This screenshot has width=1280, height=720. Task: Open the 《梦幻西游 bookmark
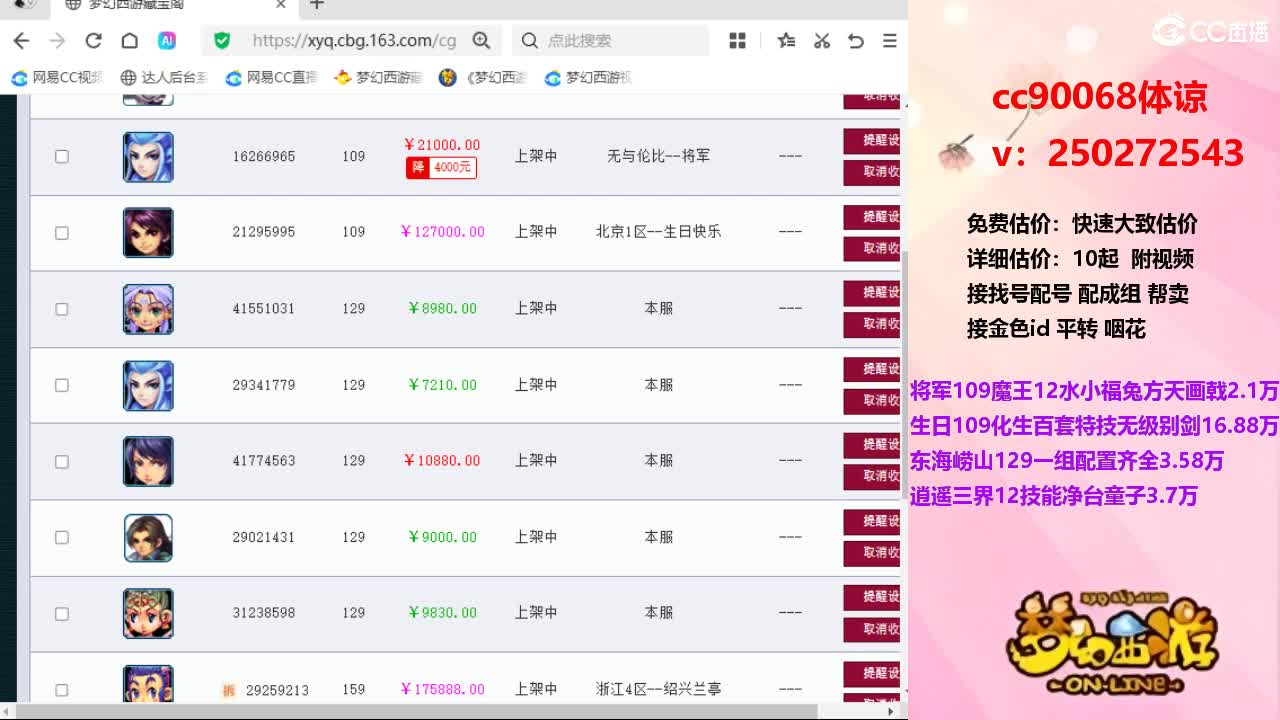[x=483, y=77]
